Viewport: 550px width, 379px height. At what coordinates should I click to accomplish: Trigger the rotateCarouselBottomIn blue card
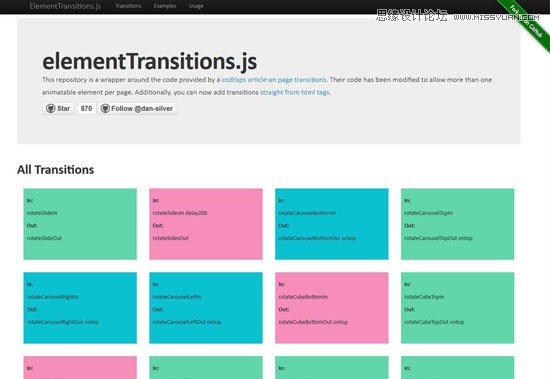(x=332, y=224)
